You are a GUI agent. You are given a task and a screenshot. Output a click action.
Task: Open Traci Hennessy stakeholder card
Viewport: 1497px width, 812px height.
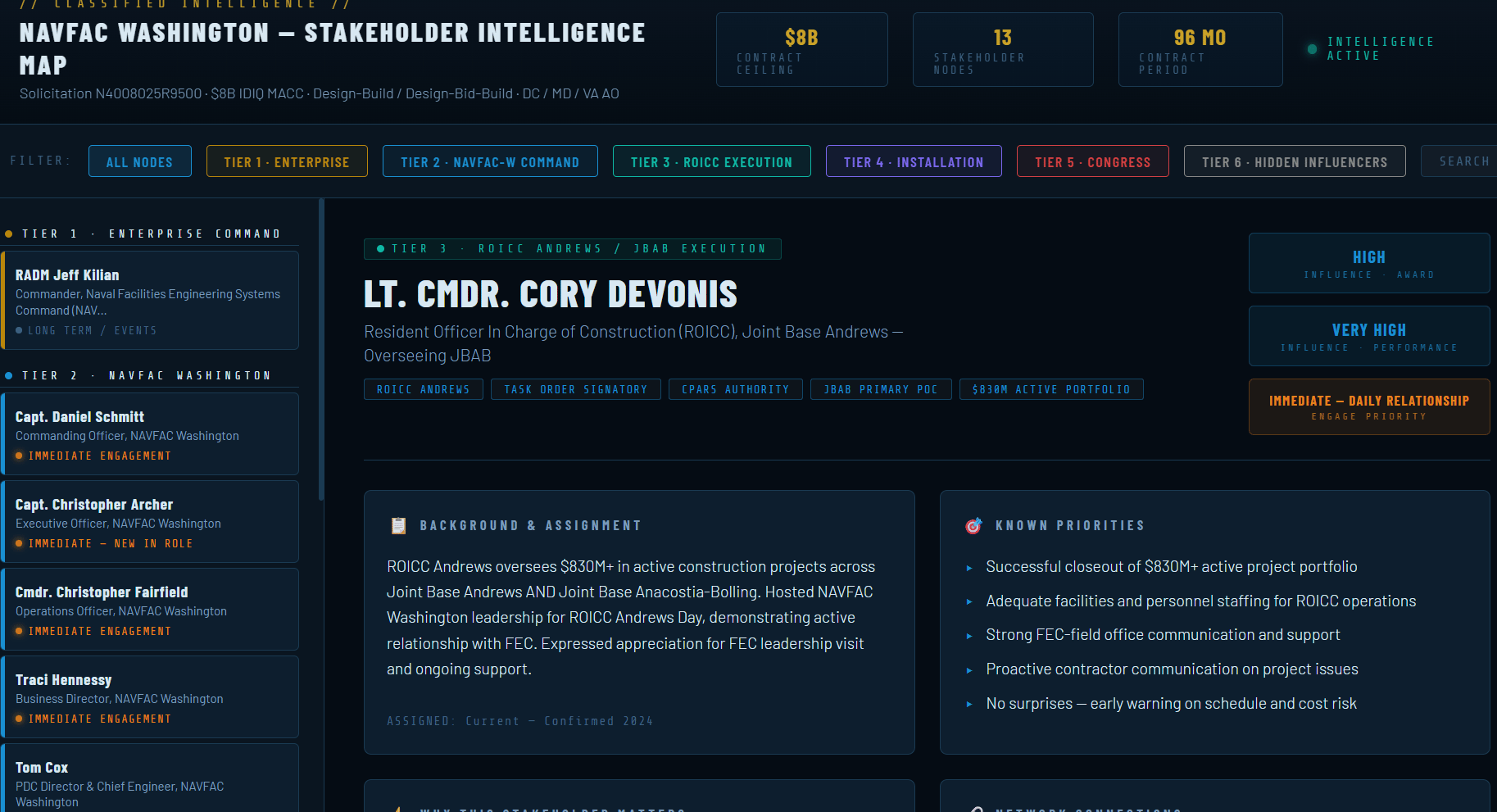click(150, 696)
